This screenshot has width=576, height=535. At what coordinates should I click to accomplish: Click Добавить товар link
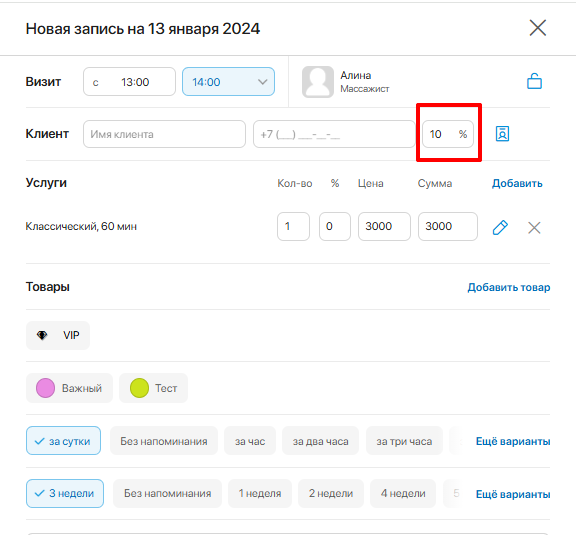pyautogui.click(x=509, y=287)
